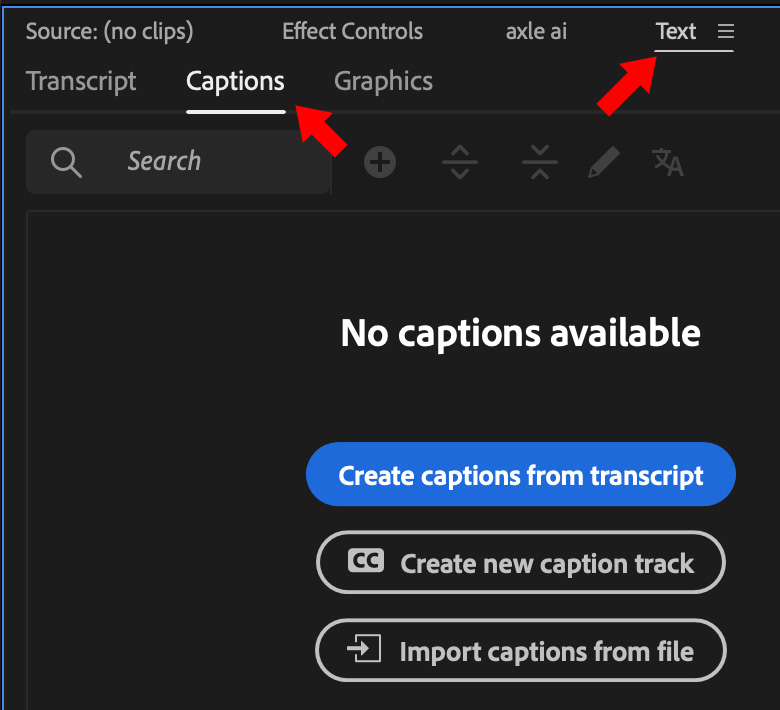Click the CC icon on the caption track button
The width and height of the screenshot is (780, 710).
coord(366,562)
